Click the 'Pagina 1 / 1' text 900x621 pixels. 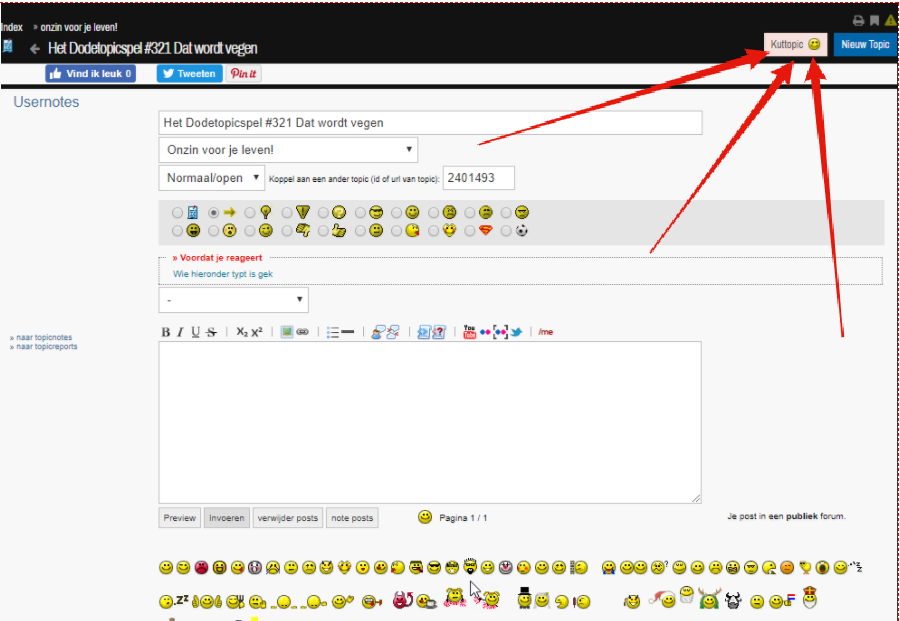[x=463, y=518]
